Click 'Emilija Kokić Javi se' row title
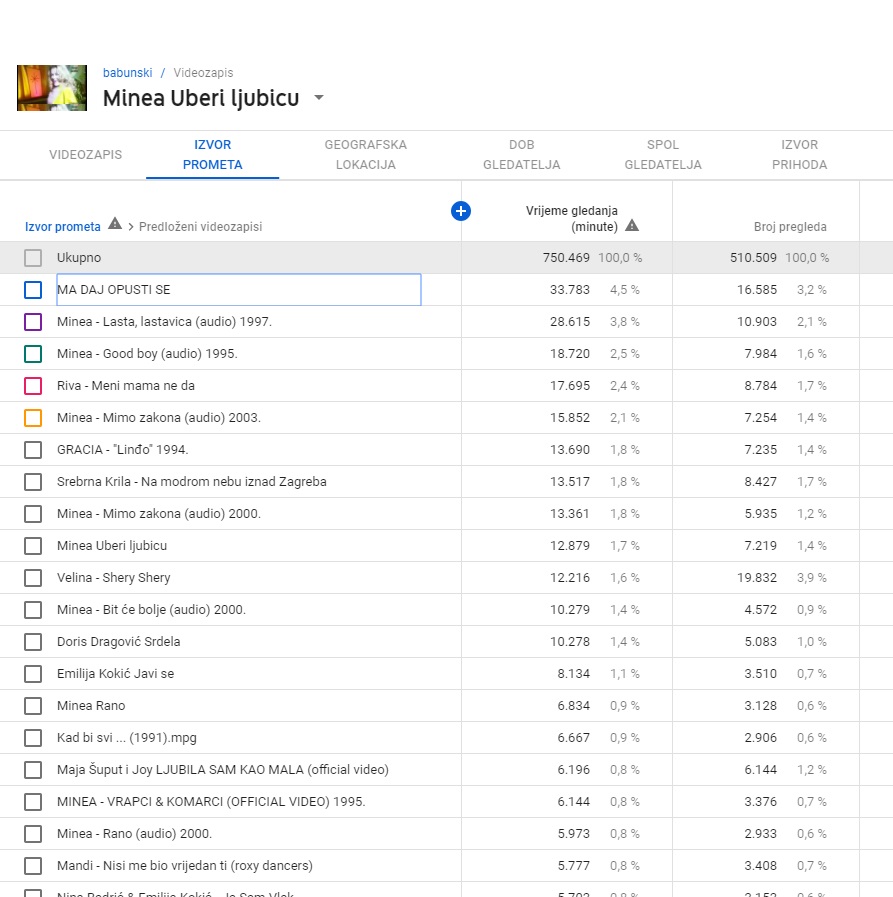 tap(116, 674)
